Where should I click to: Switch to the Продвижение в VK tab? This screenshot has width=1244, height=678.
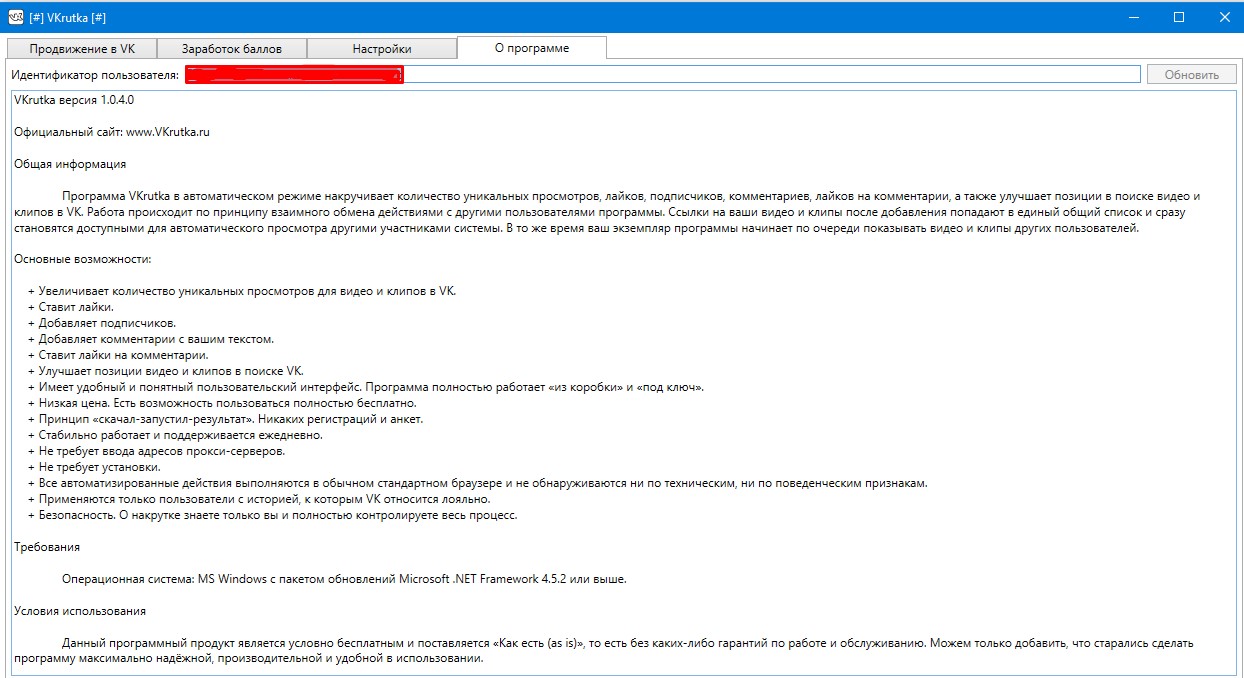pos(82,48)
